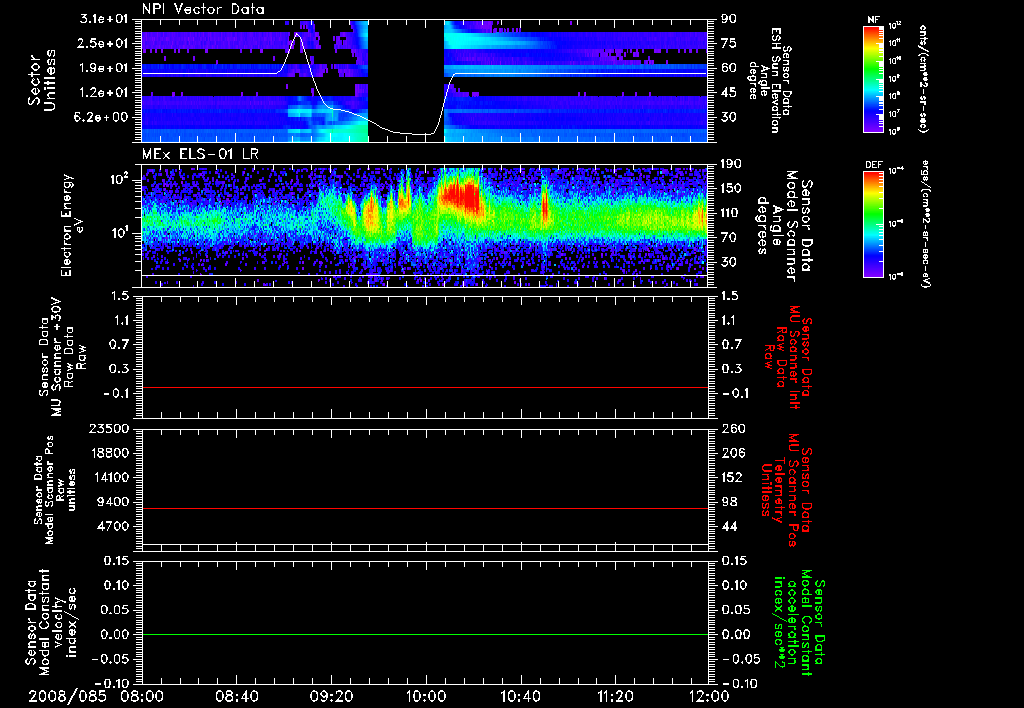Click the 190 scanner angle tick value
This screenshot has width=1024, height=708.
pos(731,164)
